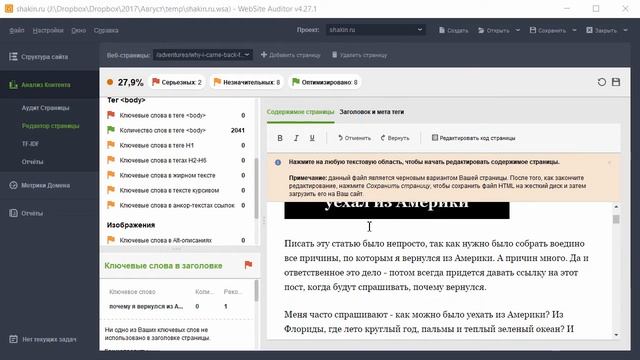Click the refresh analysis icon
Screen dimensions: 640x360
pyautogui.click(x=602, y=82)
